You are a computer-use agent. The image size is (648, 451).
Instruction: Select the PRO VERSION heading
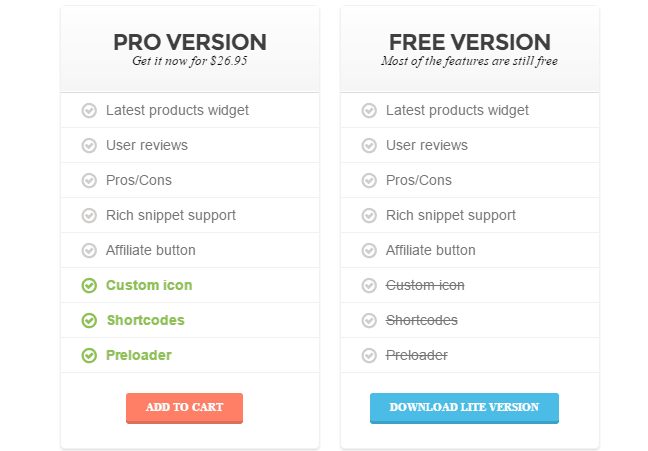(190, 42)
